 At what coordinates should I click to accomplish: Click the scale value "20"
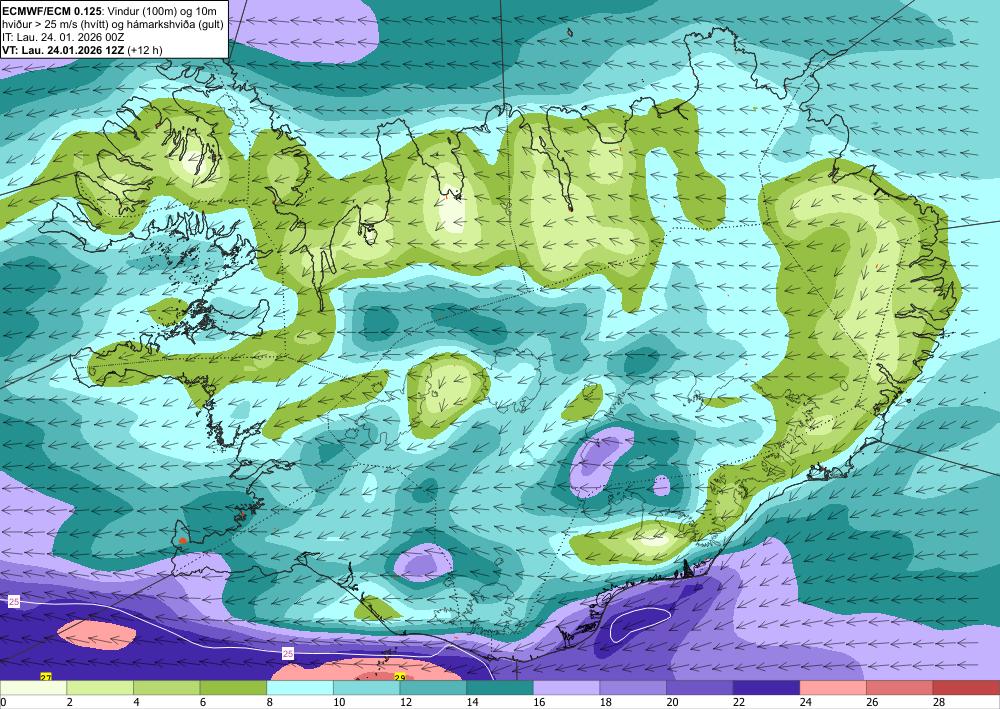click(x=672, y=703)
